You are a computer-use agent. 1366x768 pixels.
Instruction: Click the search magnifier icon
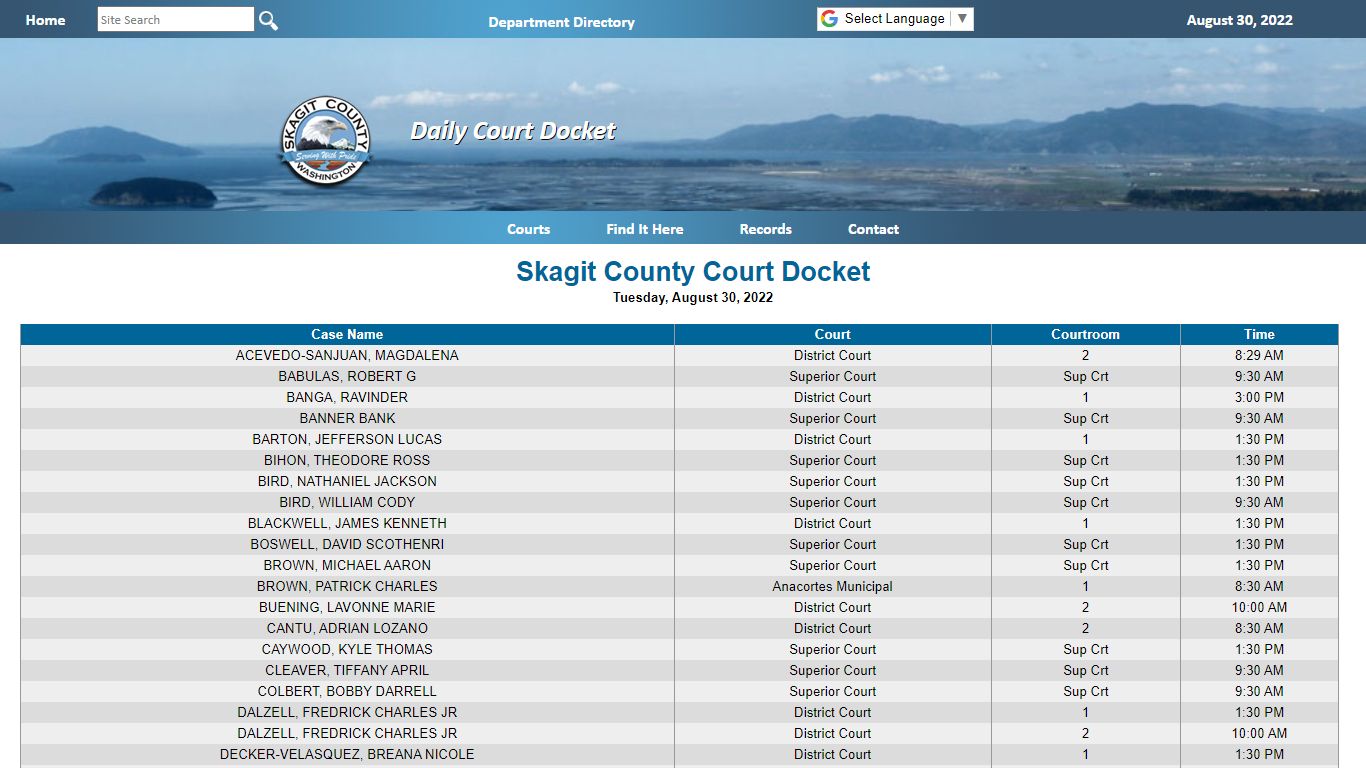coord(268,20)
